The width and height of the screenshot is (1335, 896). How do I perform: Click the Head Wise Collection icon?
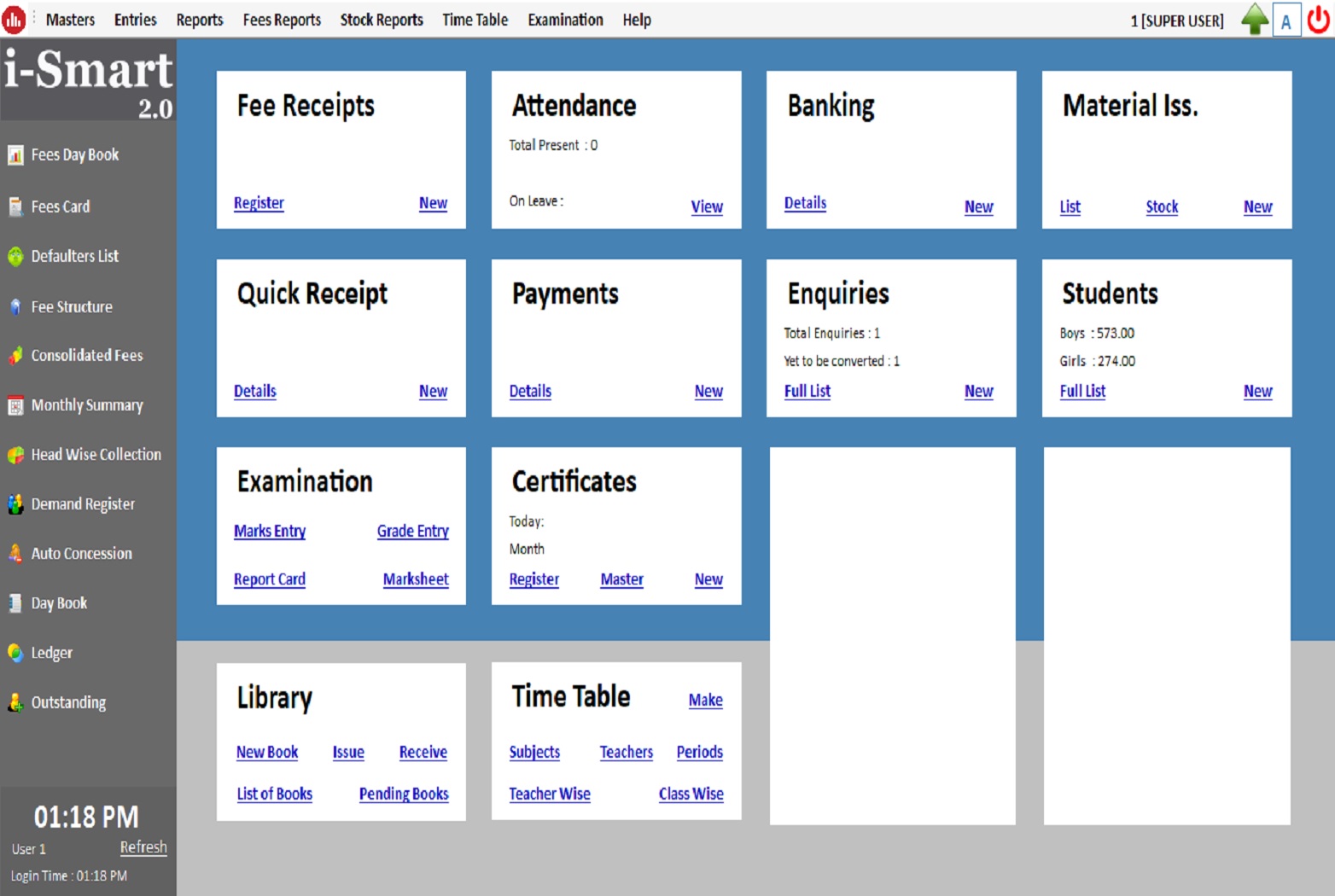pyautogui.click(x=15, y=455)
